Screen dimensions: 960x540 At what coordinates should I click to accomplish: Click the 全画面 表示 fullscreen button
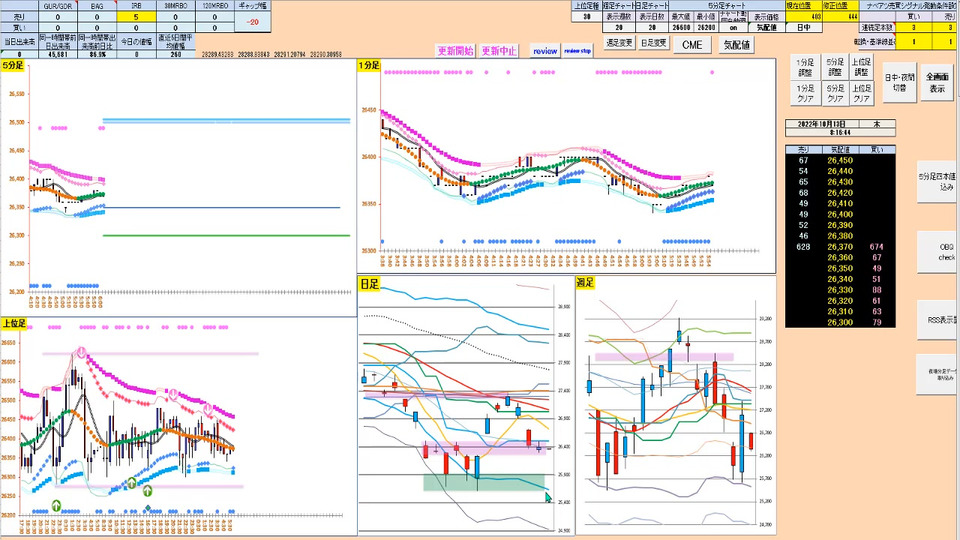(937, 82)
